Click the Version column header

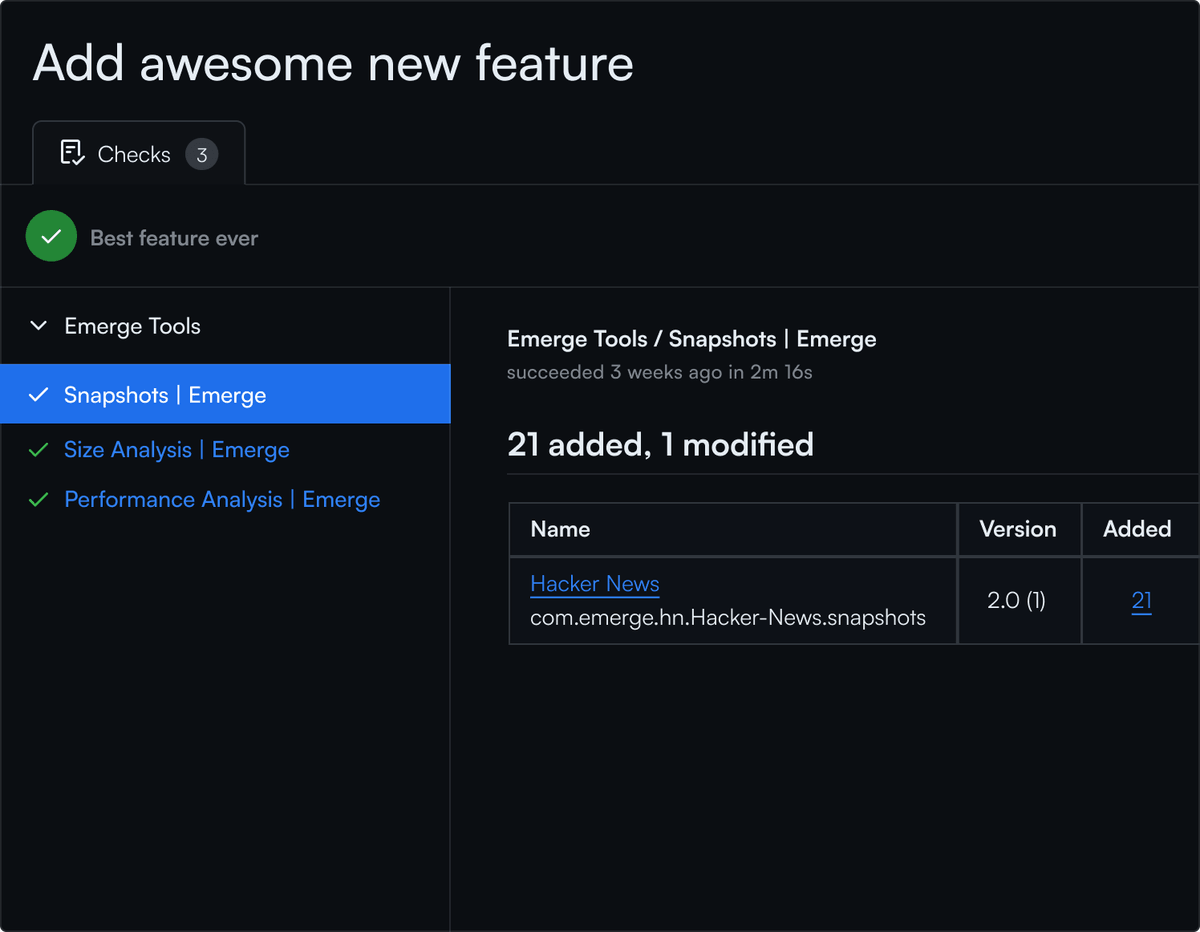pos(1018,529)
